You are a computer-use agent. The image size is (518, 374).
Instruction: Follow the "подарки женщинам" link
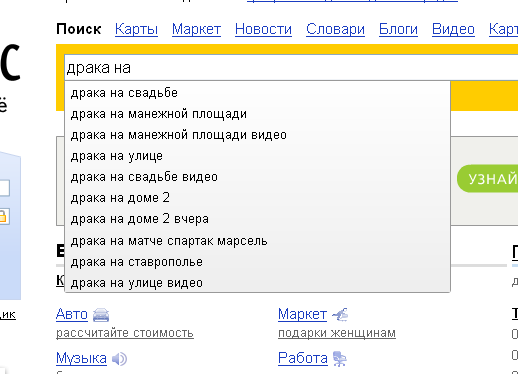(337, 333)
